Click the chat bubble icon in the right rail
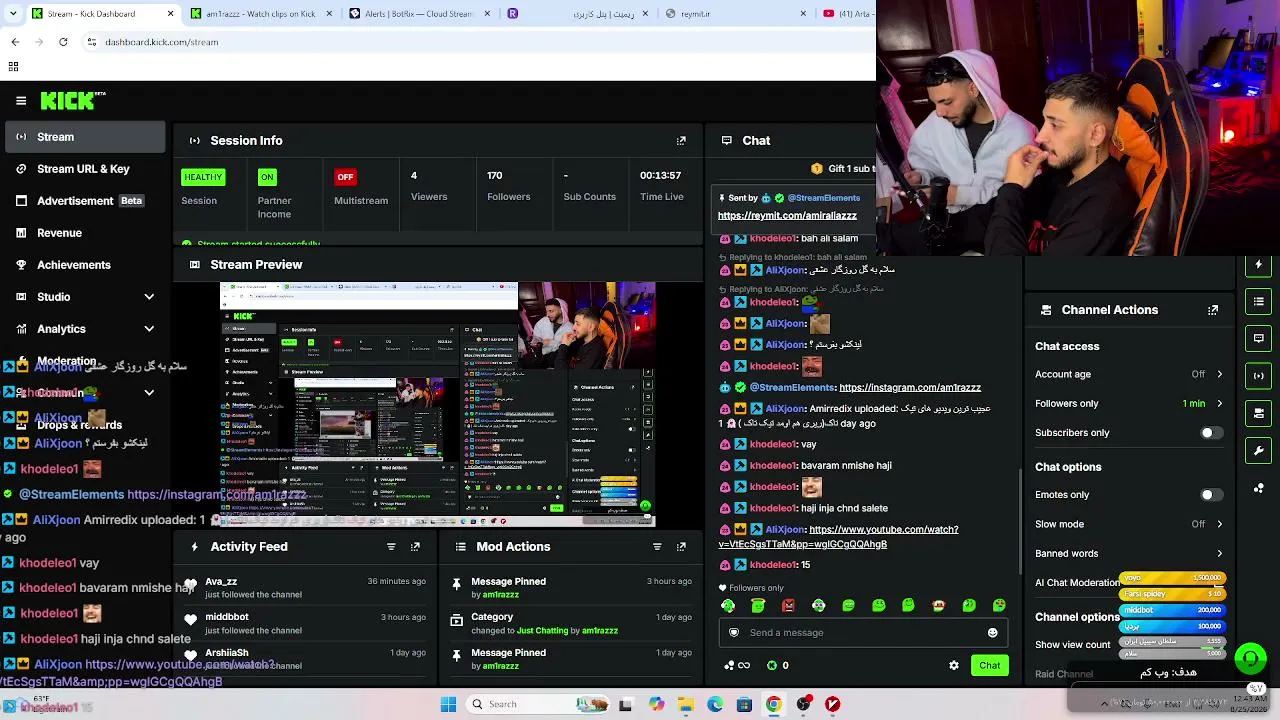 1258,338
